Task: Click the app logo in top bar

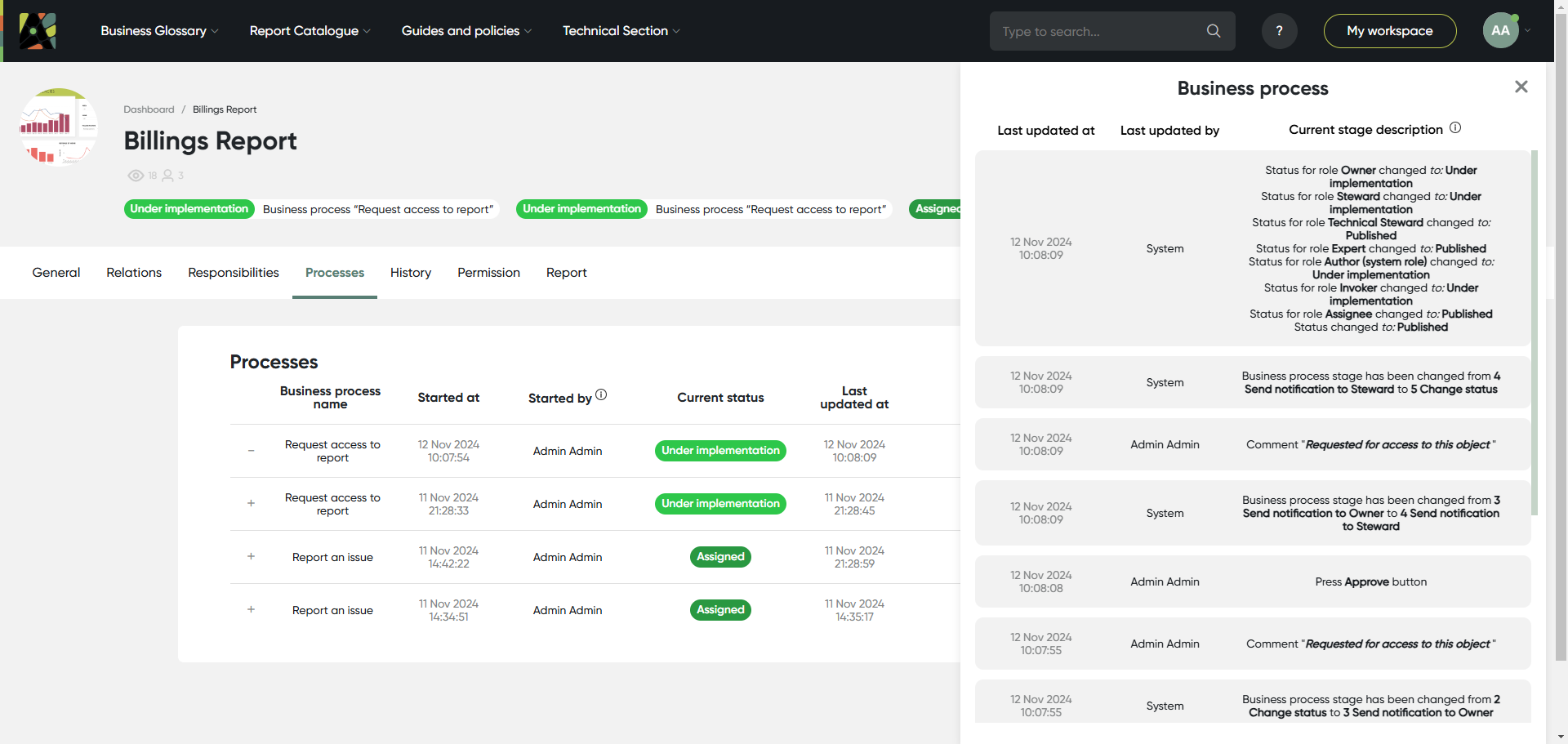Action: click(x=38, y=31)
